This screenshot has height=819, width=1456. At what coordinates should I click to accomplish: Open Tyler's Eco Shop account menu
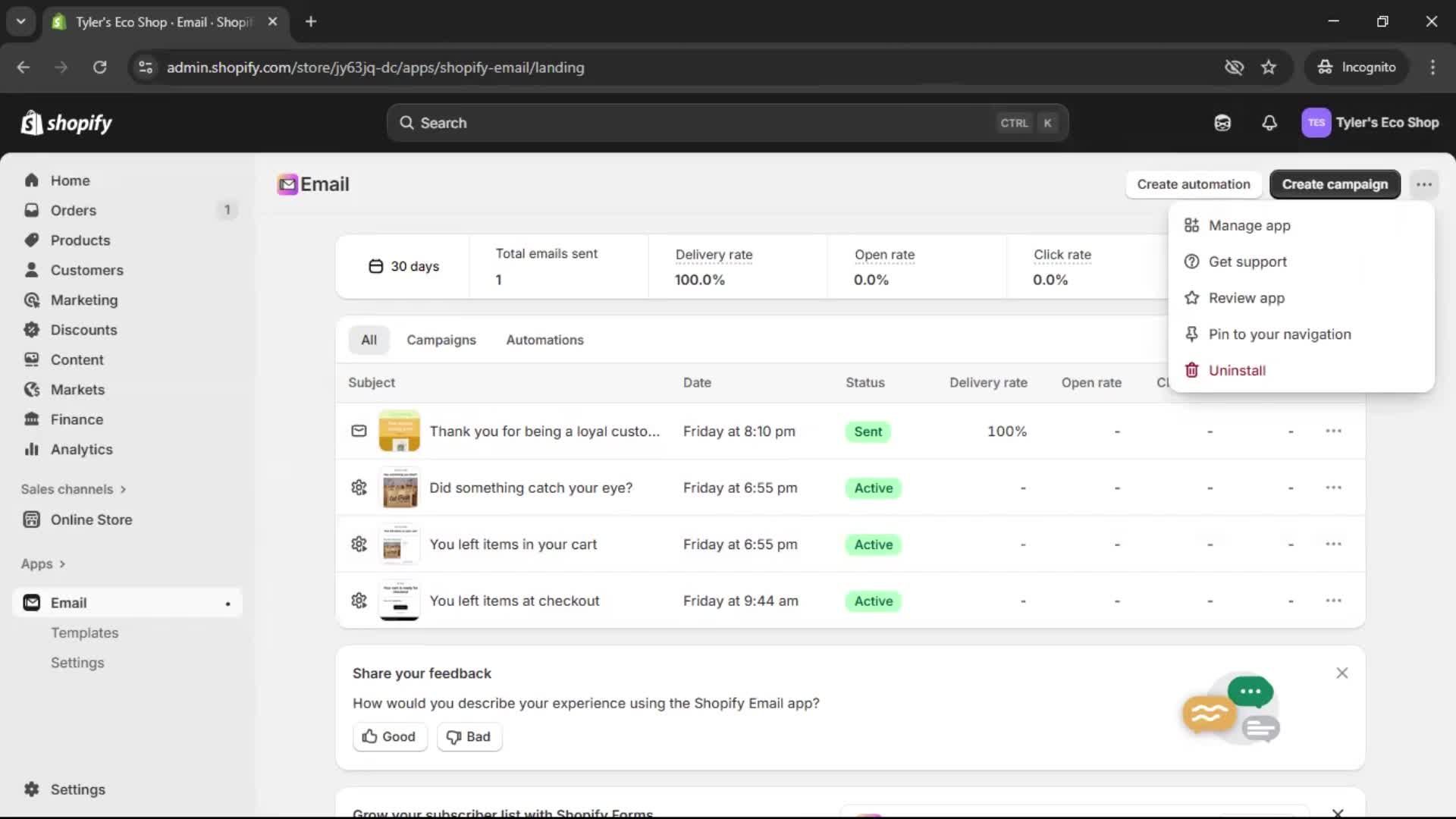click(1370, 123)
